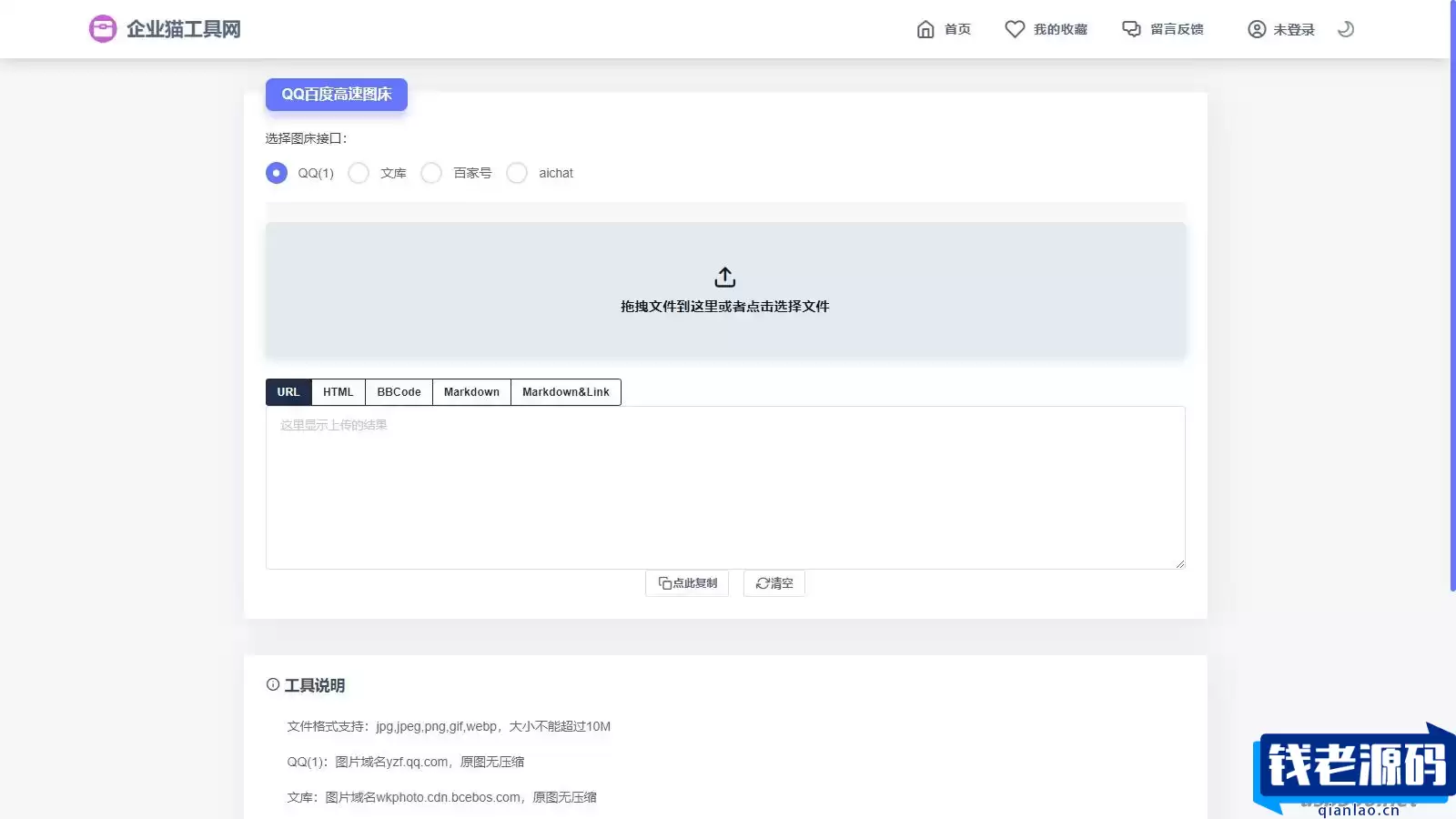Select the QQ(1) radio button
This screenshot has height=819, width=1456.
pyautogui.click(x=277, y=173)
